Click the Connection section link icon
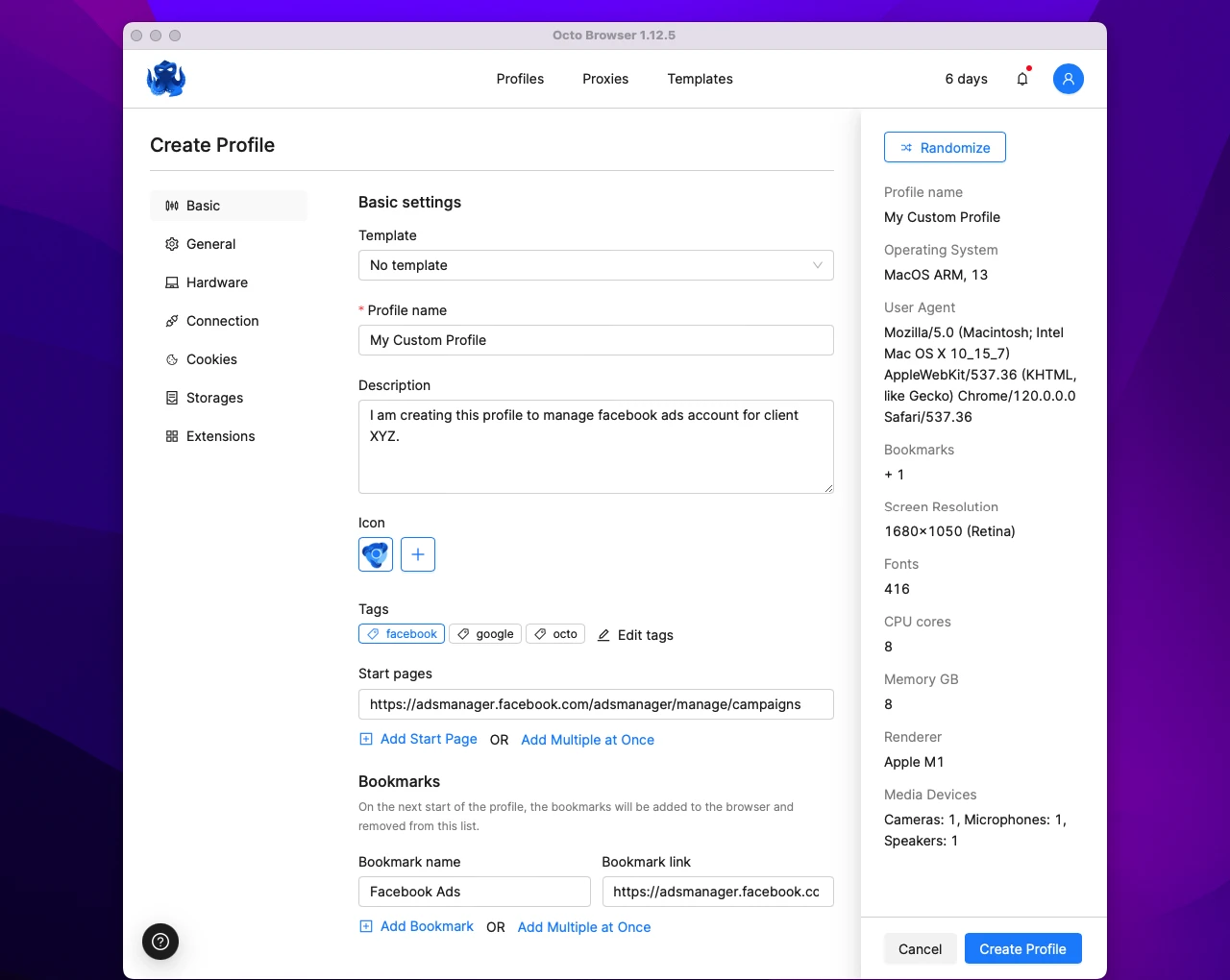This screenshot has height=980, width=1230. point(171,321)
